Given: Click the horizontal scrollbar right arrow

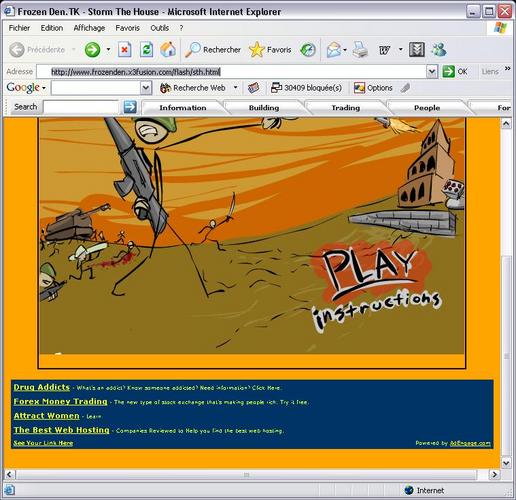Looking at the screenshot, I should coord(495,474).
